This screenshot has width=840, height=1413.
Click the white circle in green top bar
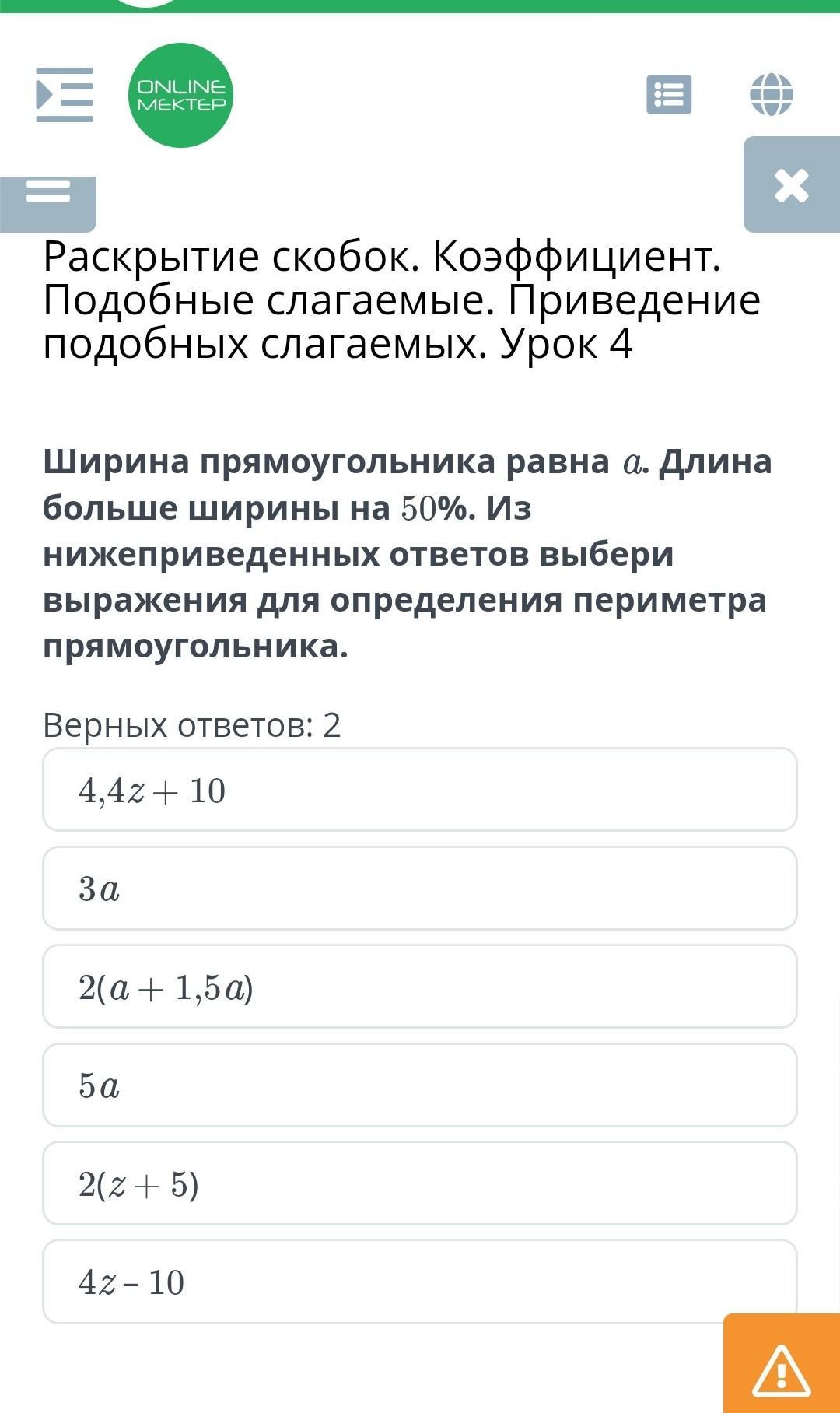[145, 3]
